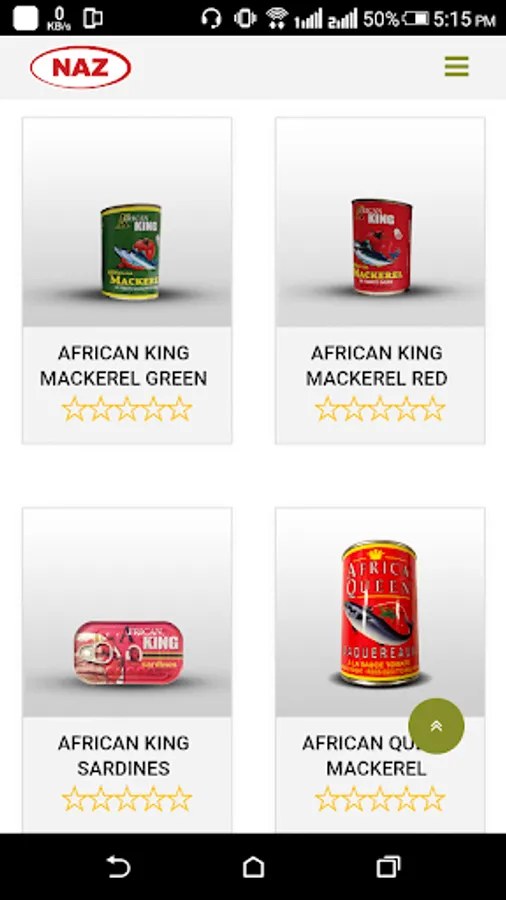
Task: Rate African Queen Mackerel four stars
Action: coord(406,799)
